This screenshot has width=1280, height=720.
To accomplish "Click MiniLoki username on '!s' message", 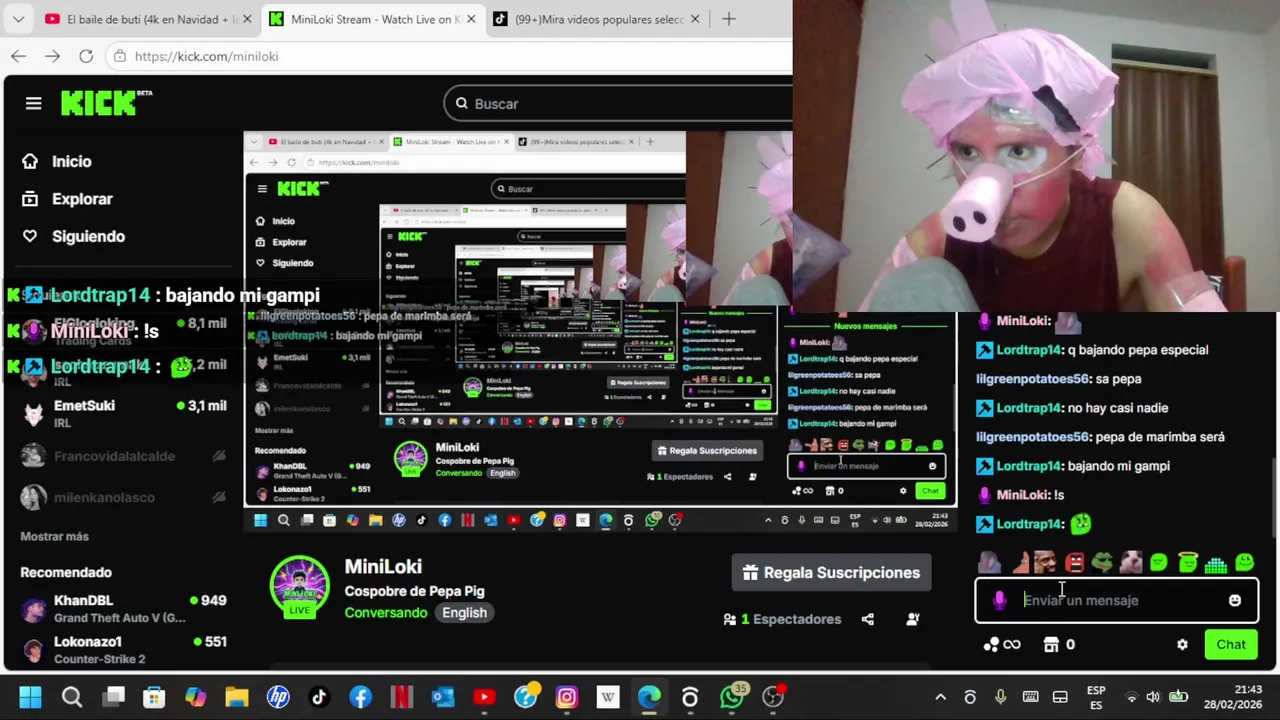I will point(1022,495).
